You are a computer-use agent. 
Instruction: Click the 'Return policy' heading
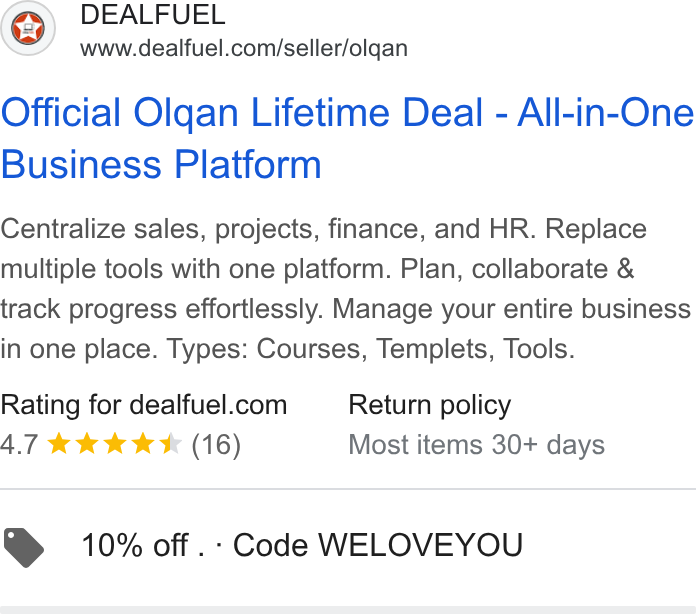[430, 405]
